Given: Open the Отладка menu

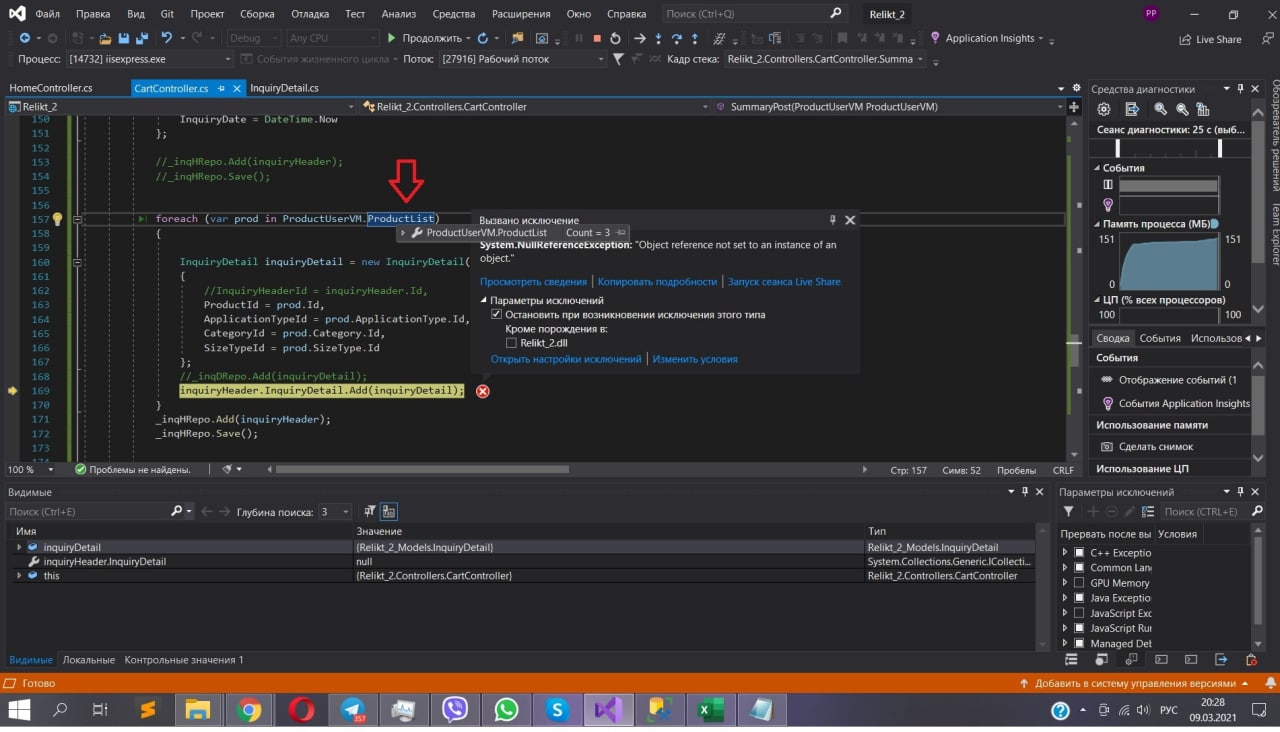Looking at the screenshot, I should tap(310, 14).
